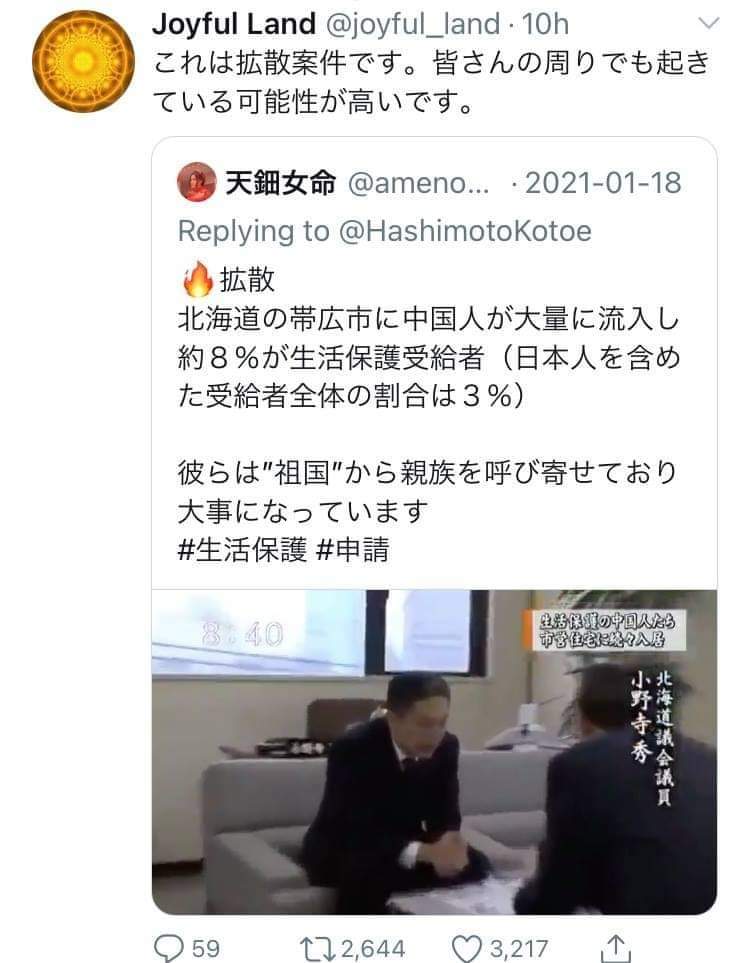Viewport: 746px width, 963px height.
Task: Expand tweet options chevron menu
Action: (x=709, y=23)
